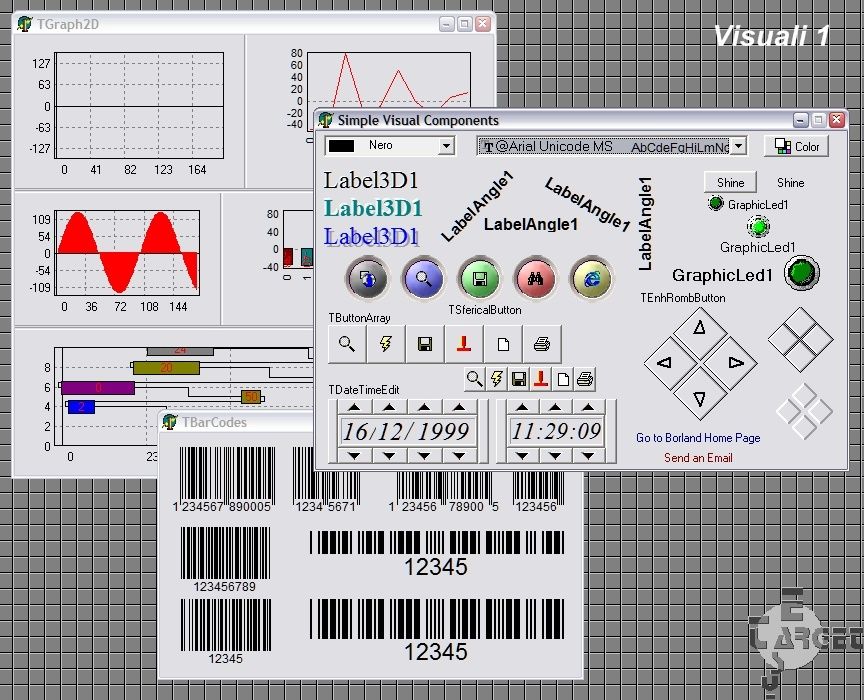The image size is (864, 700).
Task: Click the large dark green GraphicLed1 LED
Action: click(x=802, y=273)
